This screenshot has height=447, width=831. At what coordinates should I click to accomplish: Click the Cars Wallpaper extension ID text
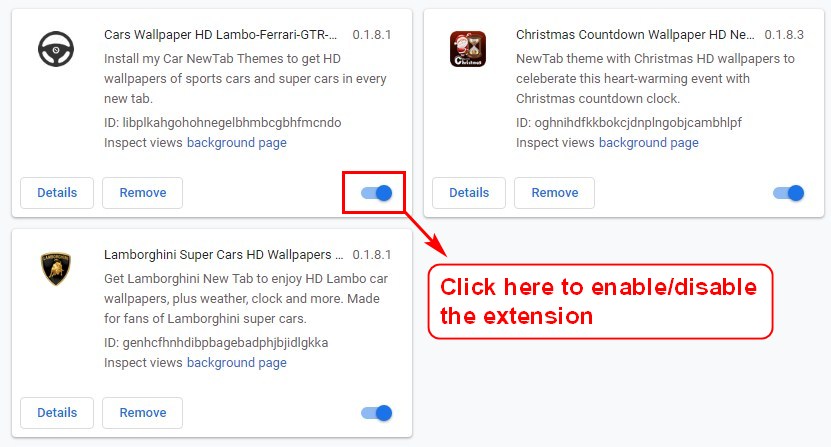[223, 122]
